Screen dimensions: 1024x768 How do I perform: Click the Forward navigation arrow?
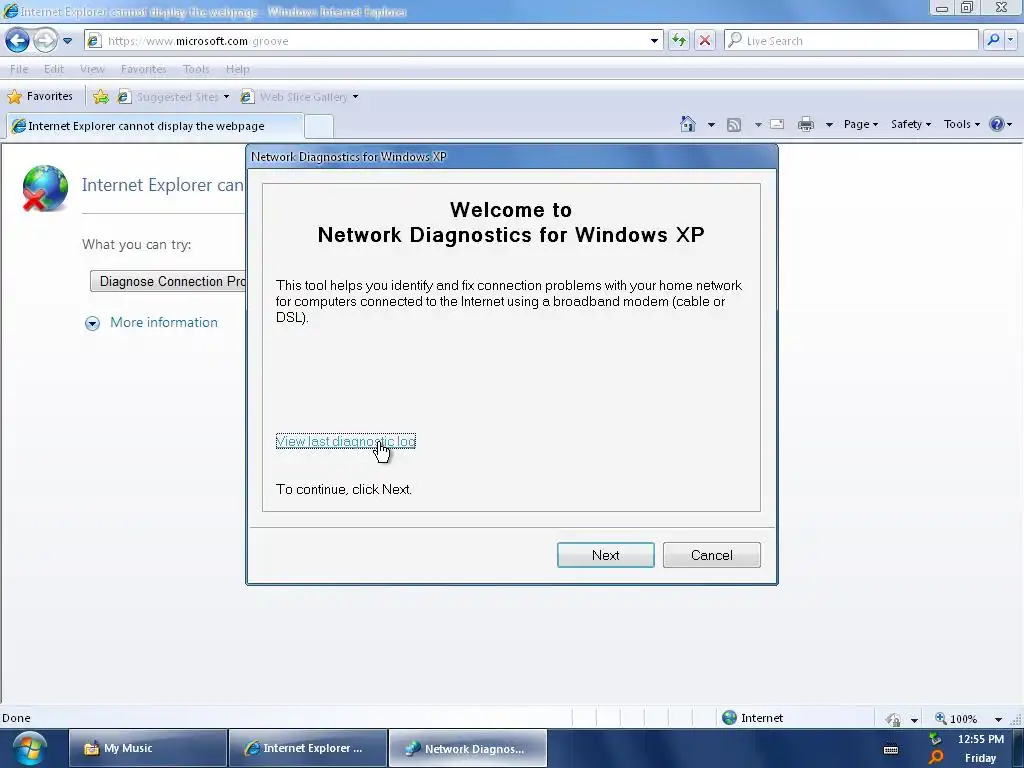pos(45,40)
